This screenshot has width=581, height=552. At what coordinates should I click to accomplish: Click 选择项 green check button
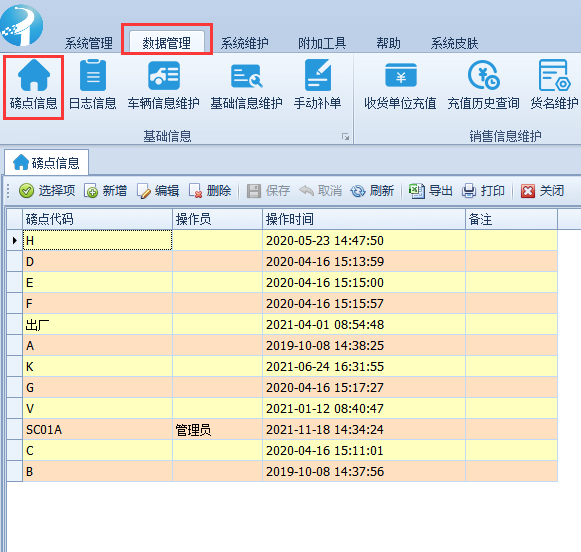point(47,191)
